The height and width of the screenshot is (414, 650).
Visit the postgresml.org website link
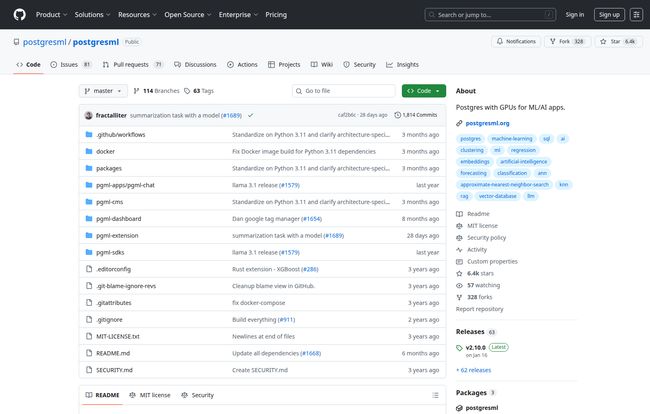[488, 123]
